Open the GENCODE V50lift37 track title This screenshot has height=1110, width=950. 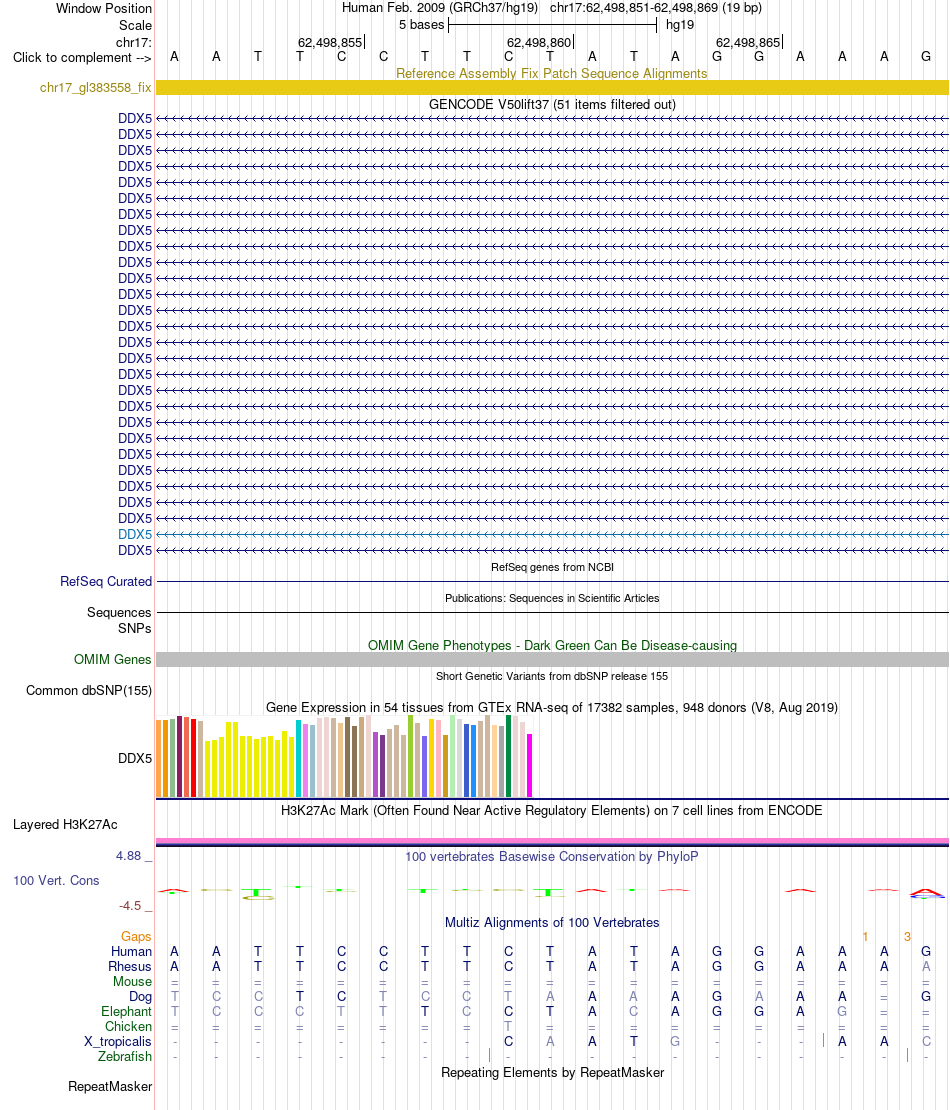[552, 104]
